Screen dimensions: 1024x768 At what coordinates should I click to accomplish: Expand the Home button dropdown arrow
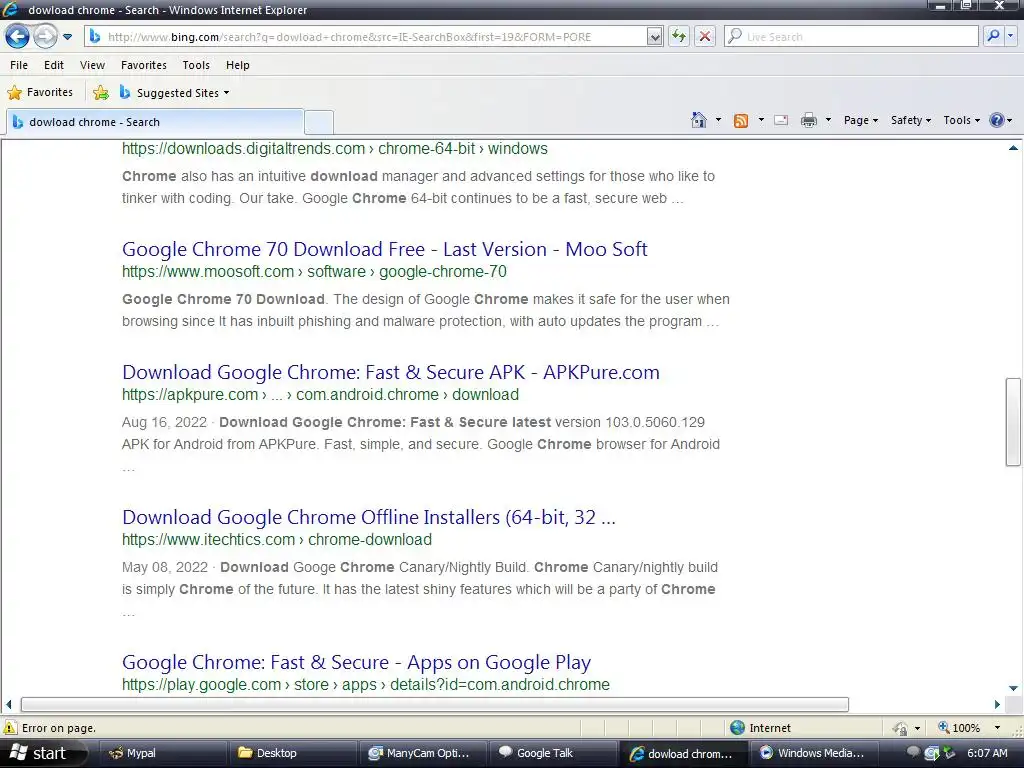coord(718,120)
